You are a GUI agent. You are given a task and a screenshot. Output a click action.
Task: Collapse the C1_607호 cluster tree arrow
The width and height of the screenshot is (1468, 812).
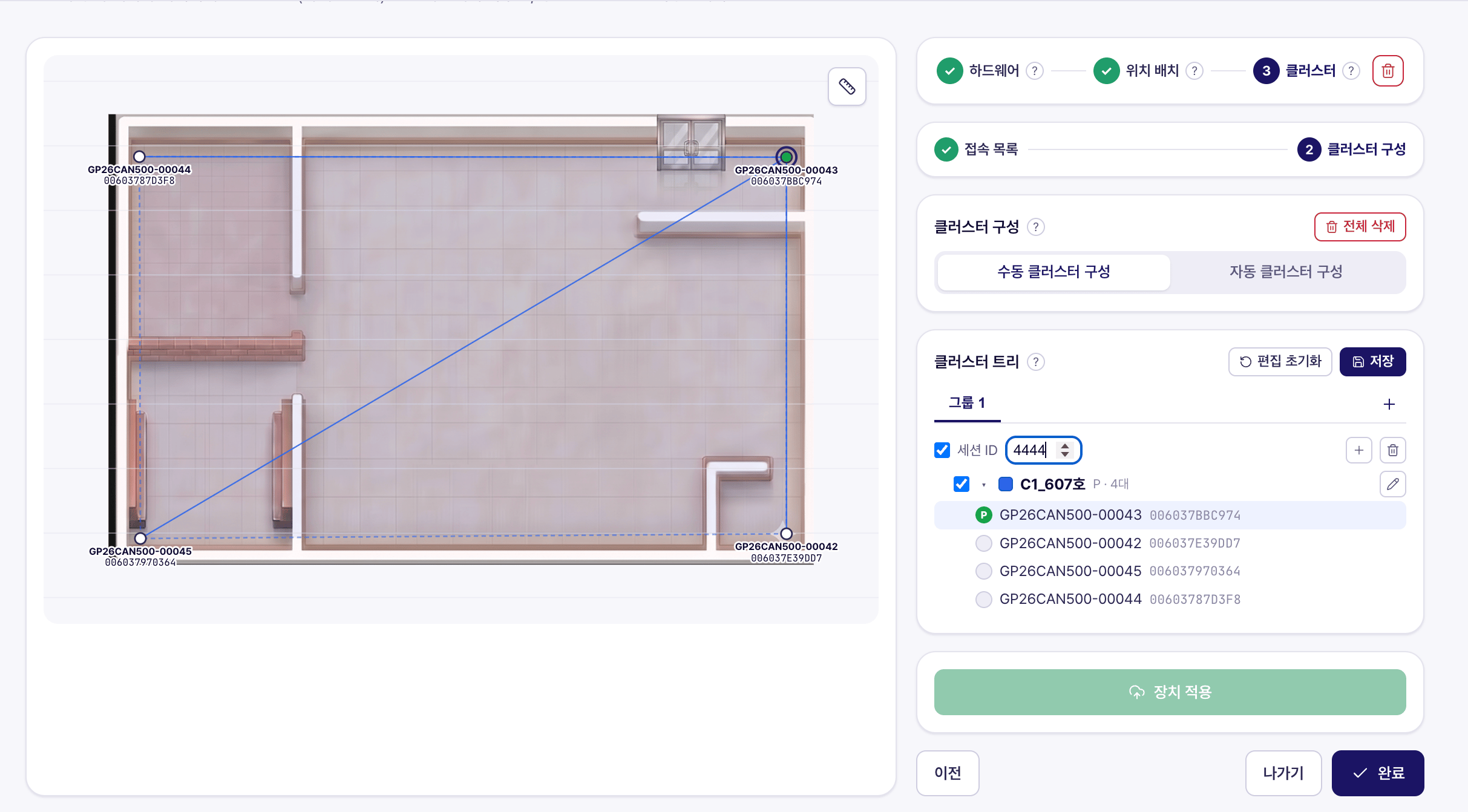tap(984, 485)
